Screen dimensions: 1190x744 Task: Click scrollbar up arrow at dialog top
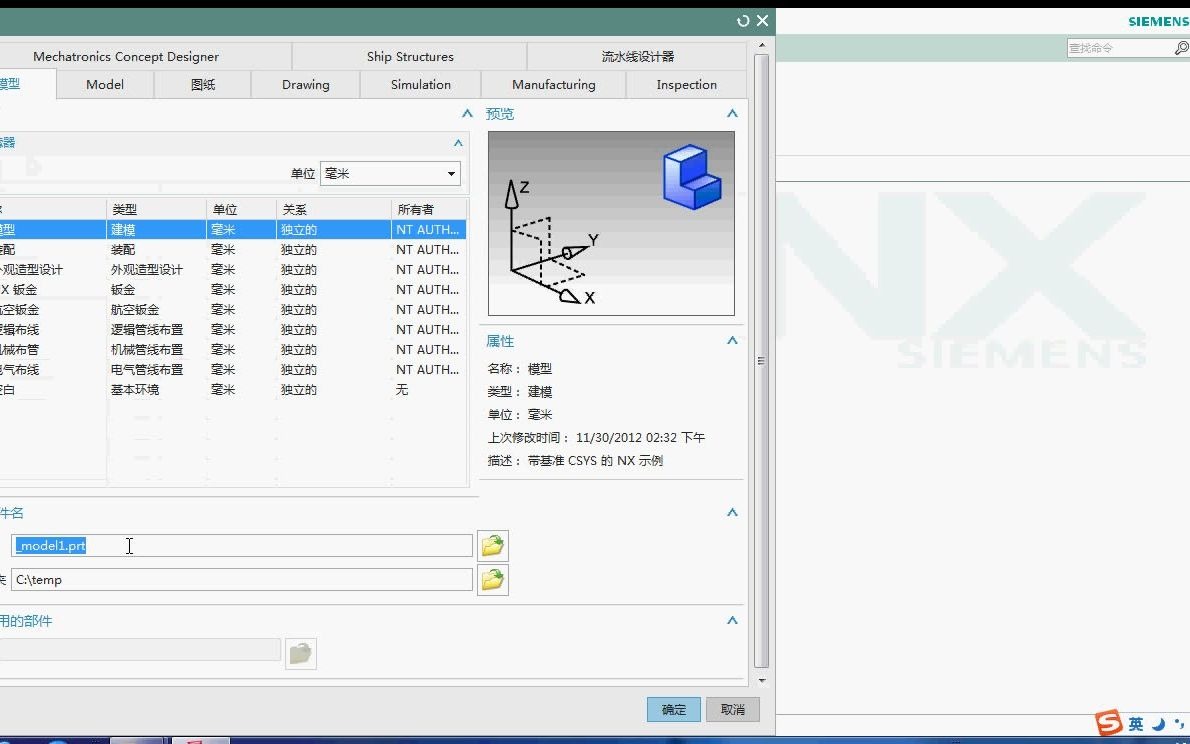(762, 46)
